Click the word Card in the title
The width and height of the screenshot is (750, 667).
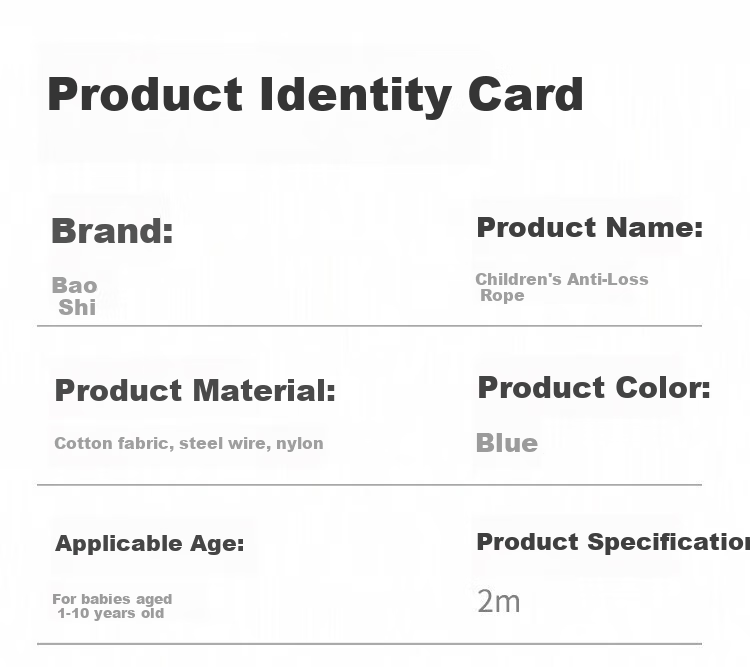point(526,94)
